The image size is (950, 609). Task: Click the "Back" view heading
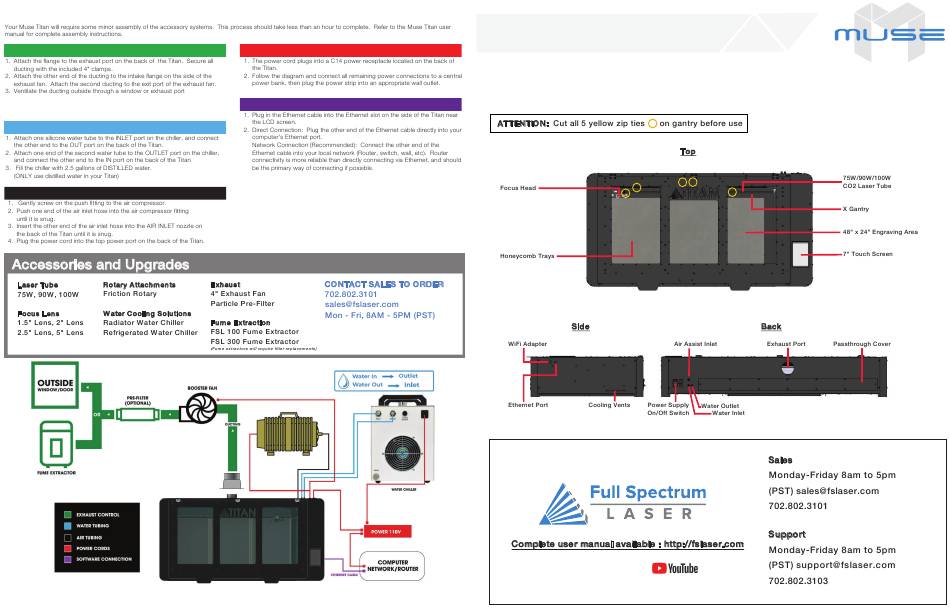tap(771, 326)
